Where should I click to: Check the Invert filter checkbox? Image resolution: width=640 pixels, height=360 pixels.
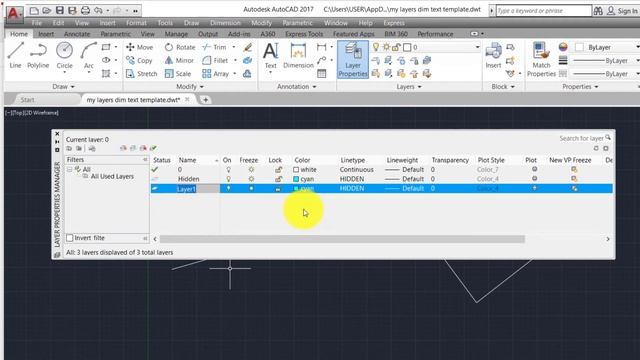coord(70,238)
